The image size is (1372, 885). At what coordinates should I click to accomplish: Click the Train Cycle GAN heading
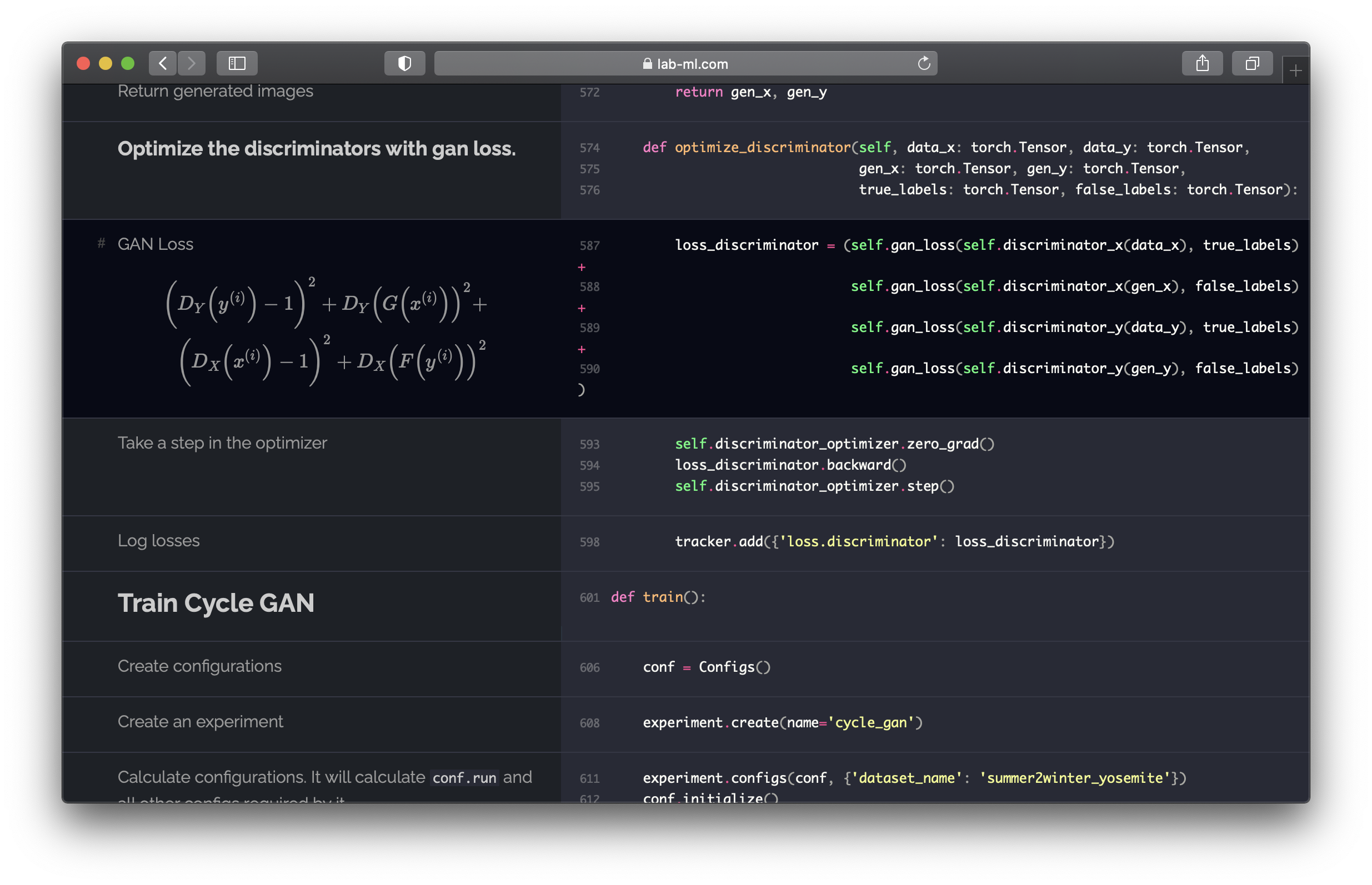216,603
